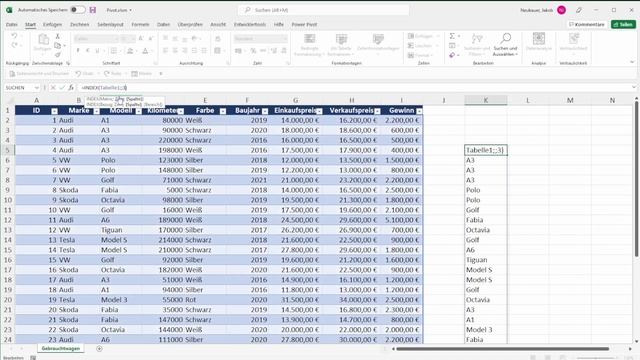Viewport: 640px width, 360px height.
Task: Click cell Model 3 in the Modell column
Action: tap(121, 300)
